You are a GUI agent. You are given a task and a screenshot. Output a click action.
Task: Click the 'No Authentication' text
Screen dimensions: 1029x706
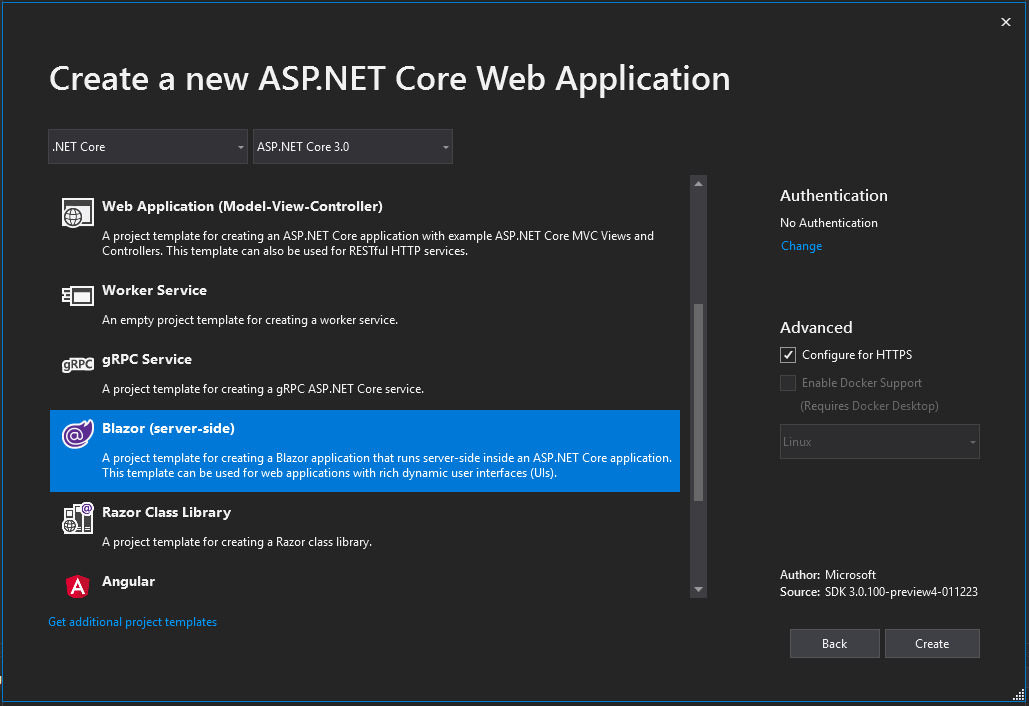pos(829,223)
